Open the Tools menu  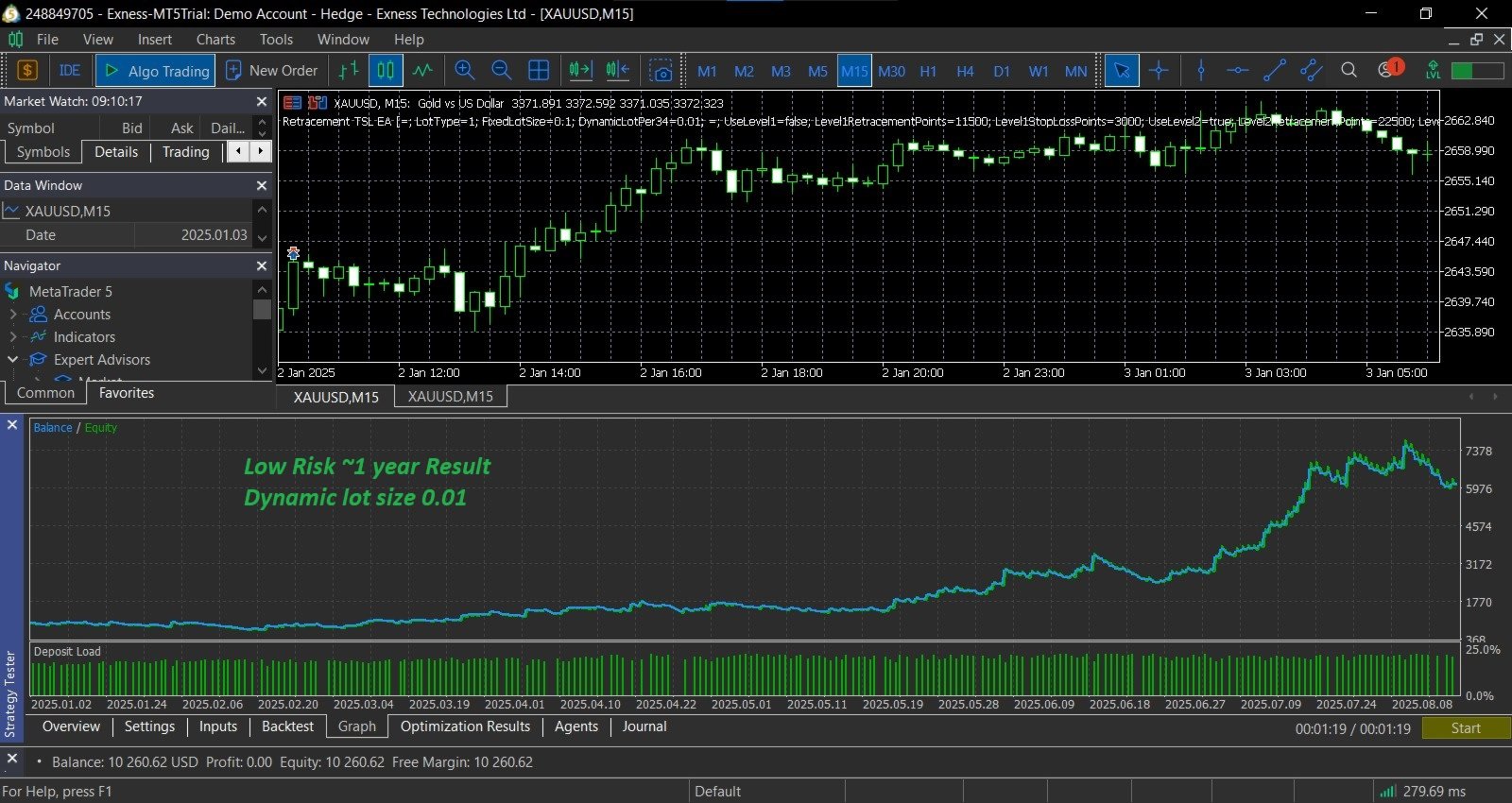click(276, 40)
